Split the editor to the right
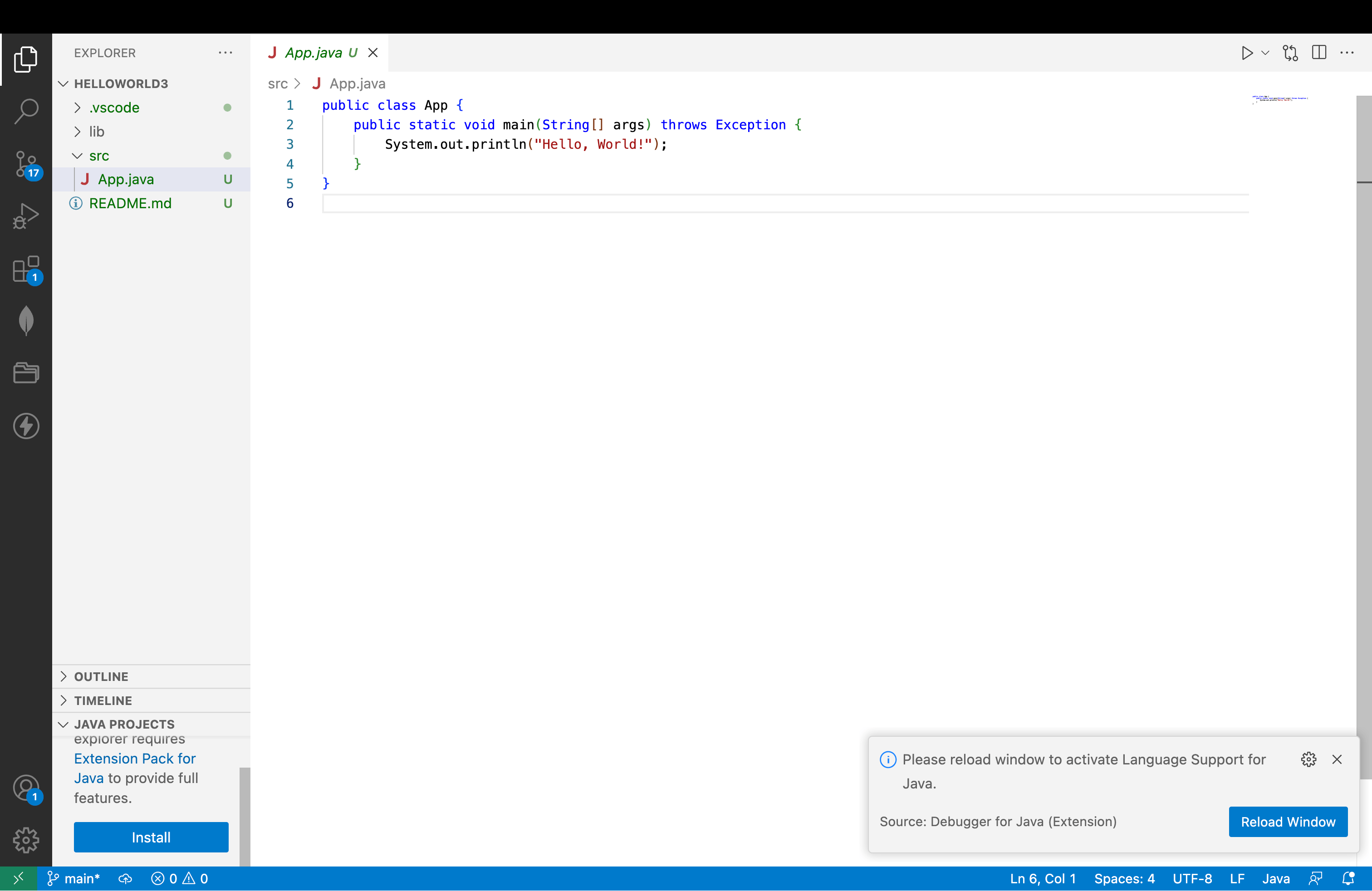The image size is (1372, 891). click(x=1319, y=53)
